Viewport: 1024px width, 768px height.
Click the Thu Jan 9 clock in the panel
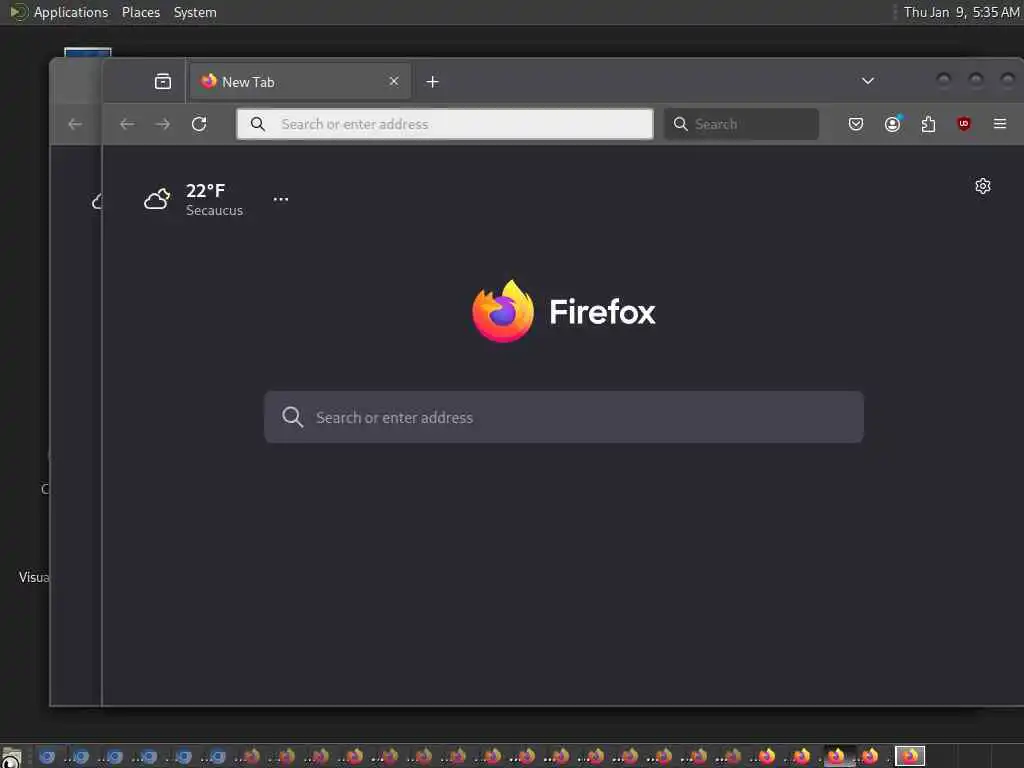click(x=961, y=12)
